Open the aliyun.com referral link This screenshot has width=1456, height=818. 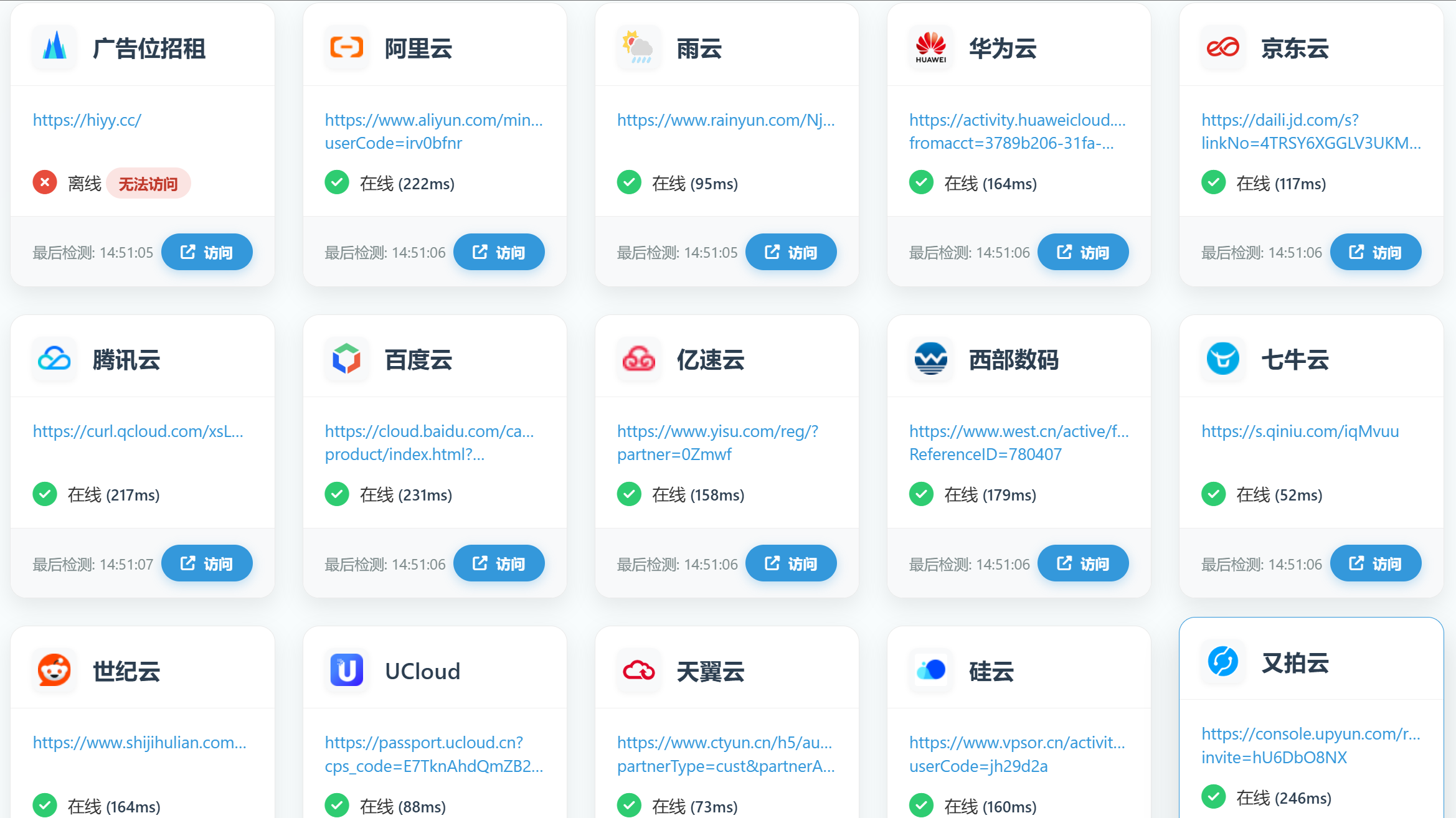pyautogui.click(x=434, y=131)
